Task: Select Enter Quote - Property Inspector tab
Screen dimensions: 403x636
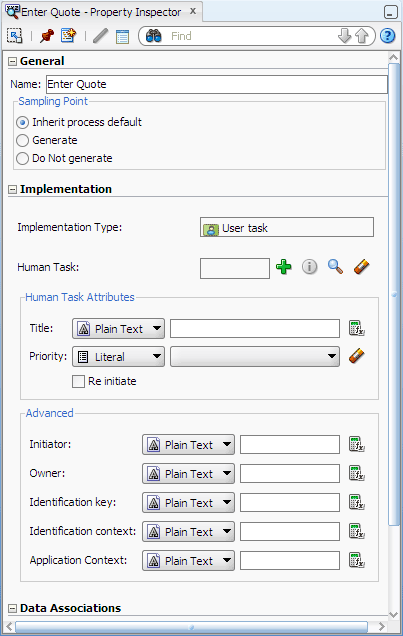Action: click(101, 12)
